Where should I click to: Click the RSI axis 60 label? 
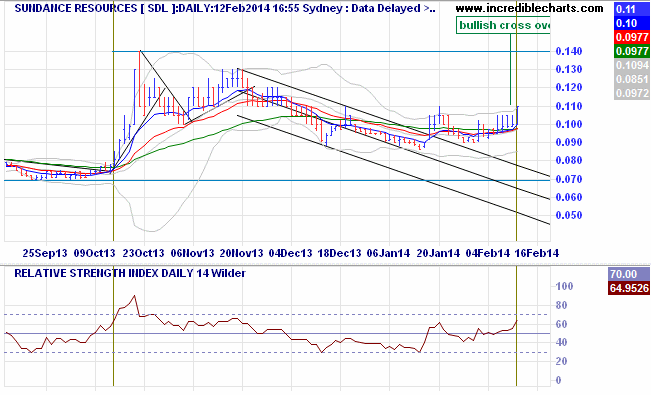(x=561, y=324)
